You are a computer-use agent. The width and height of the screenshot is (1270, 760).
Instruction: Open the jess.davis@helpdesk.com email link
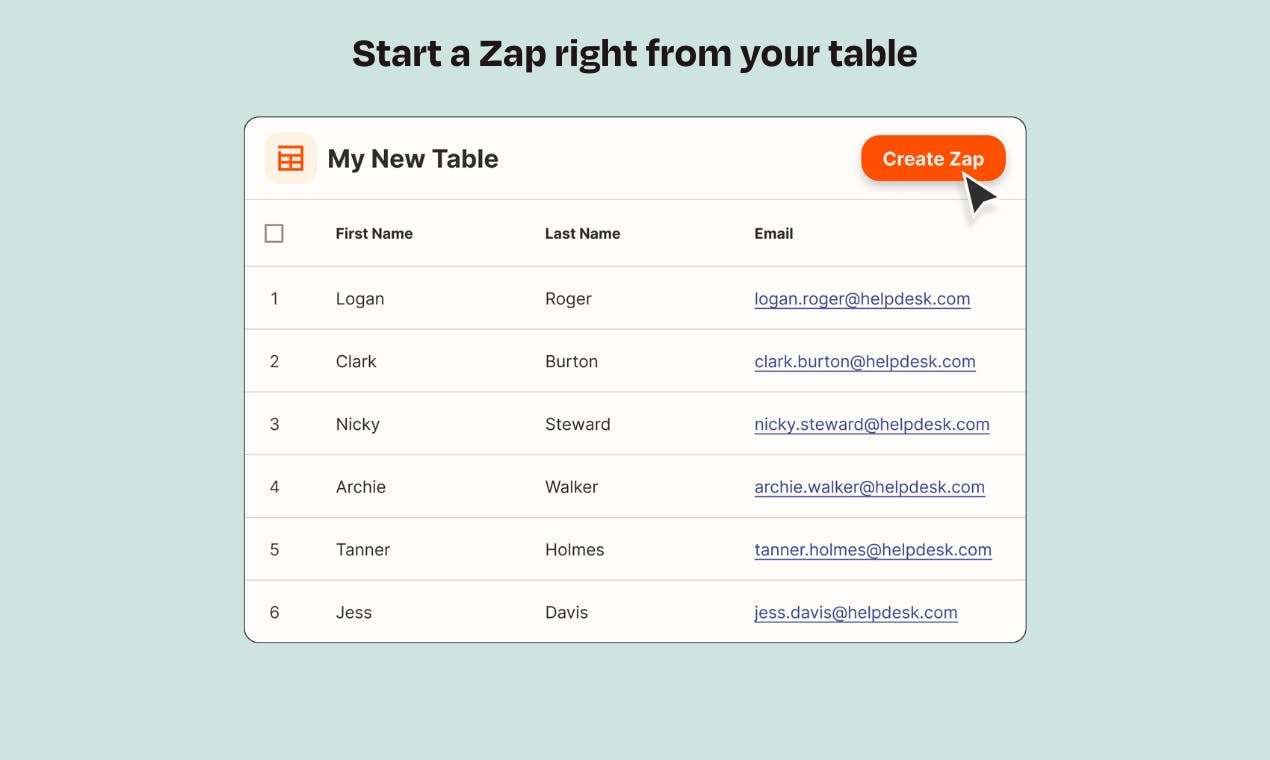856,612
